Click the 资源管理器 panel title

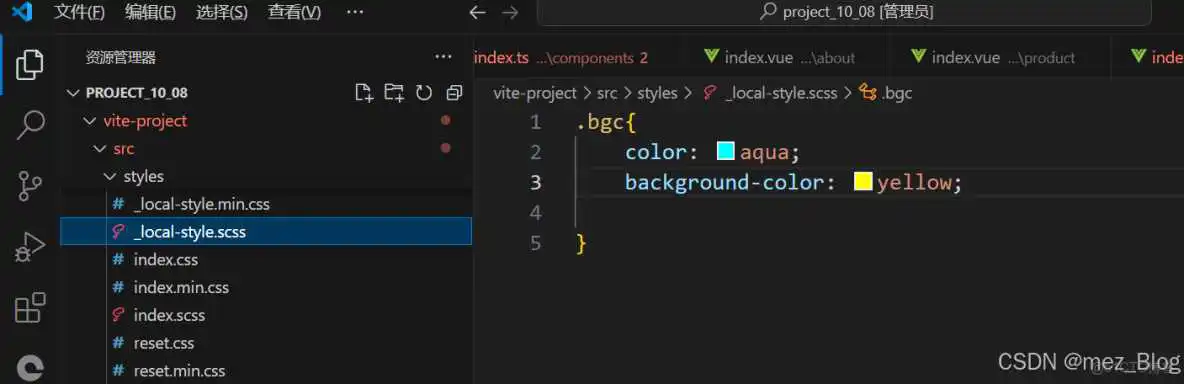120,58
